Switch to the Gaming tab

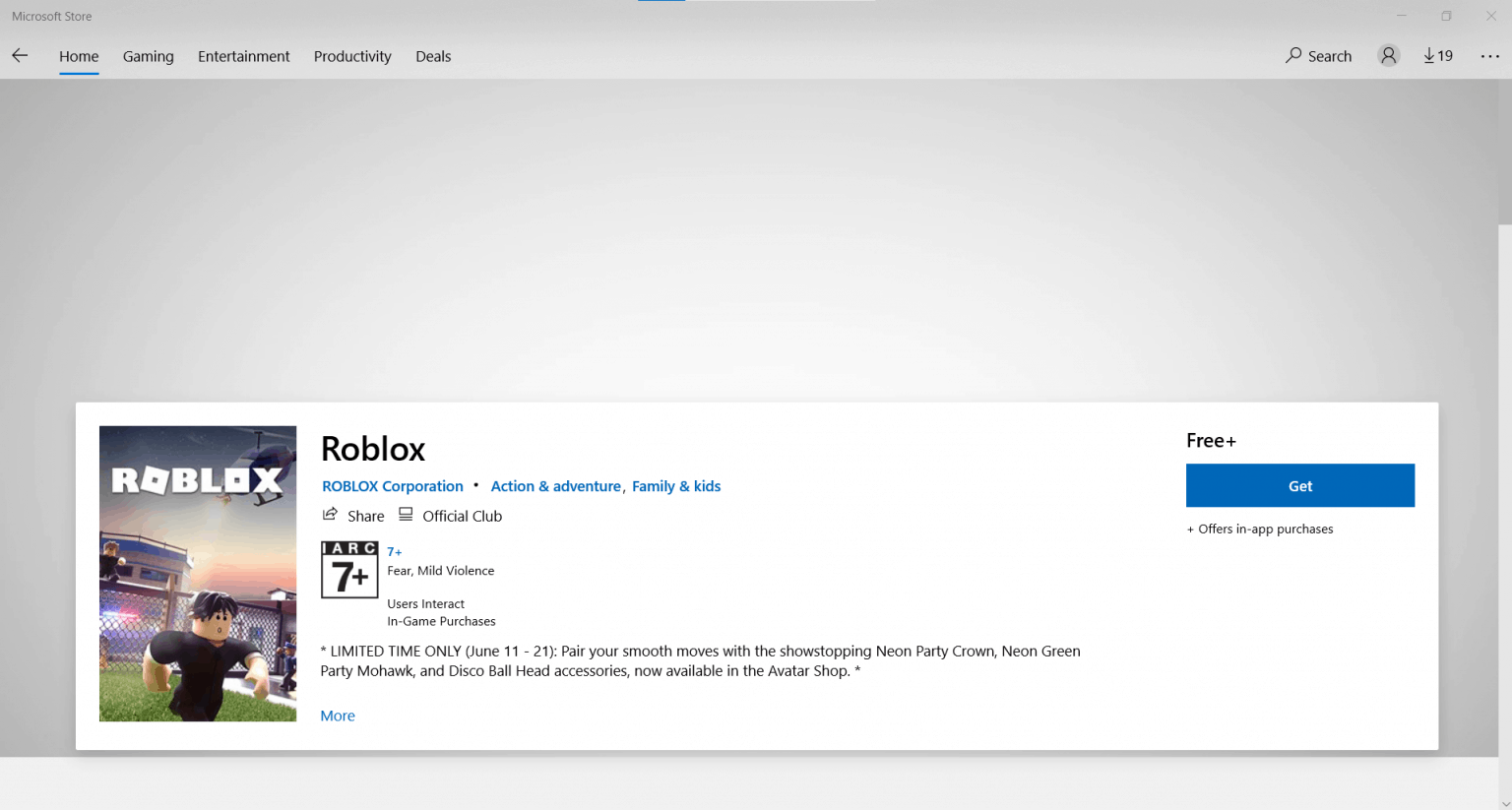pyautogui.click(x=148, y=56)
